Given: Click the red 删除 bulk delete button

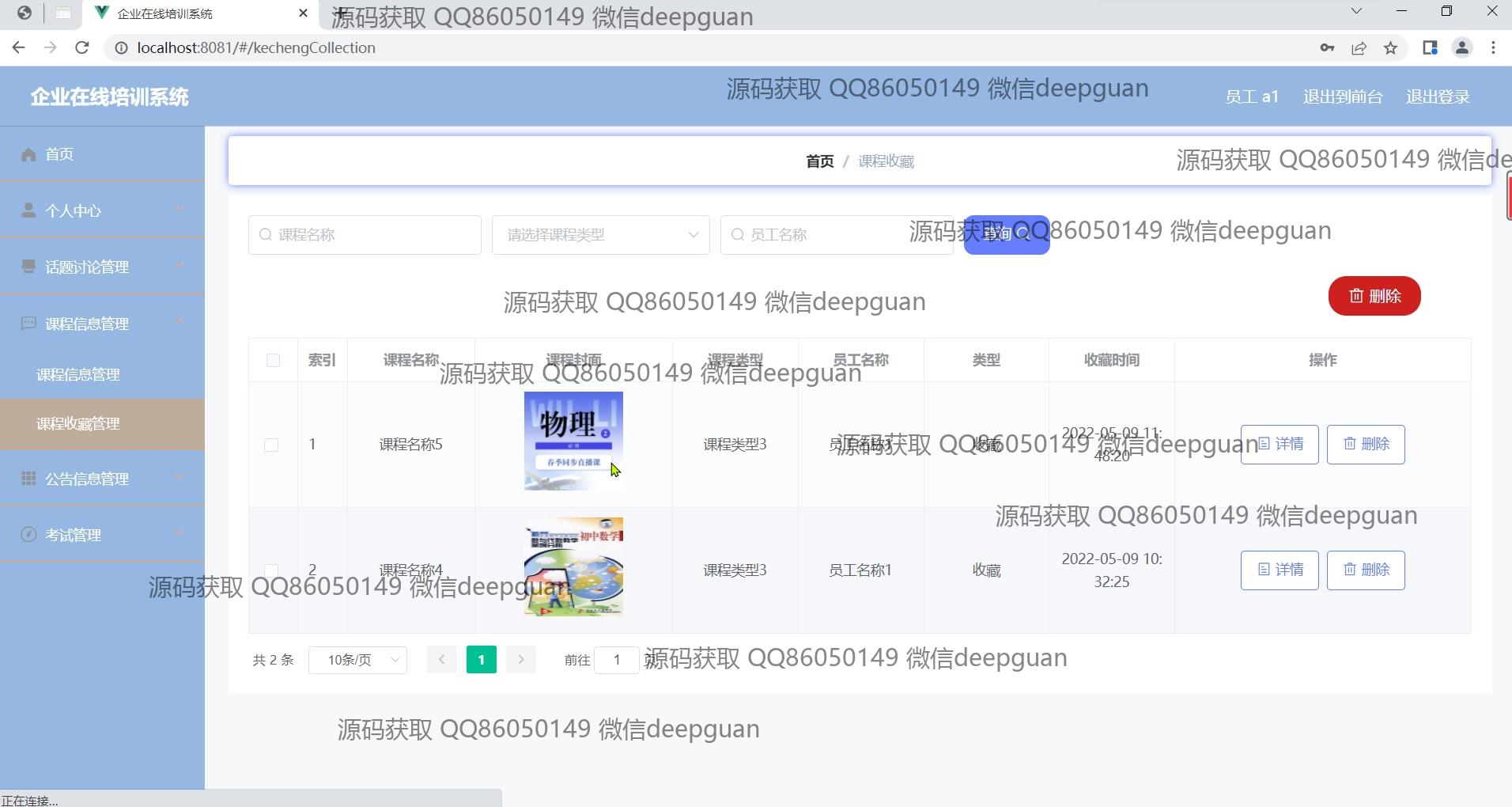Looking at the screenshot, I should [1374, 296].
